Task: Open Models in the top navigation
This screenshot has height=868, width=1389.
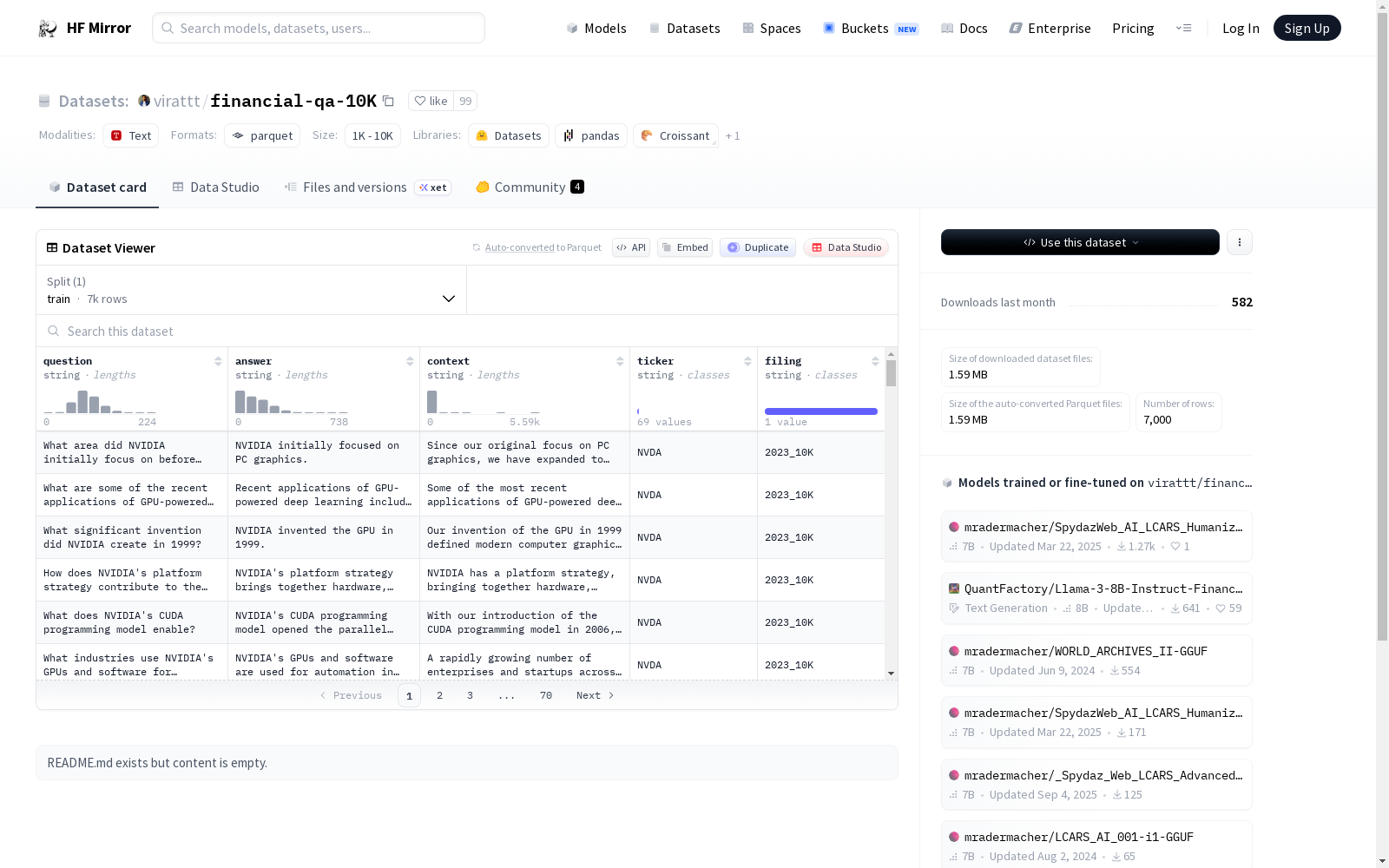Action: [x=596, y=29]
